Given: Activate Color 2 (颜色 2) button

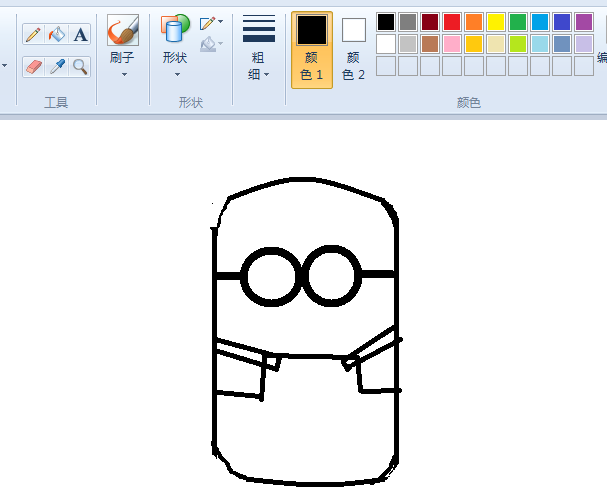Looking at the screenshot, I should pos(353,50).
